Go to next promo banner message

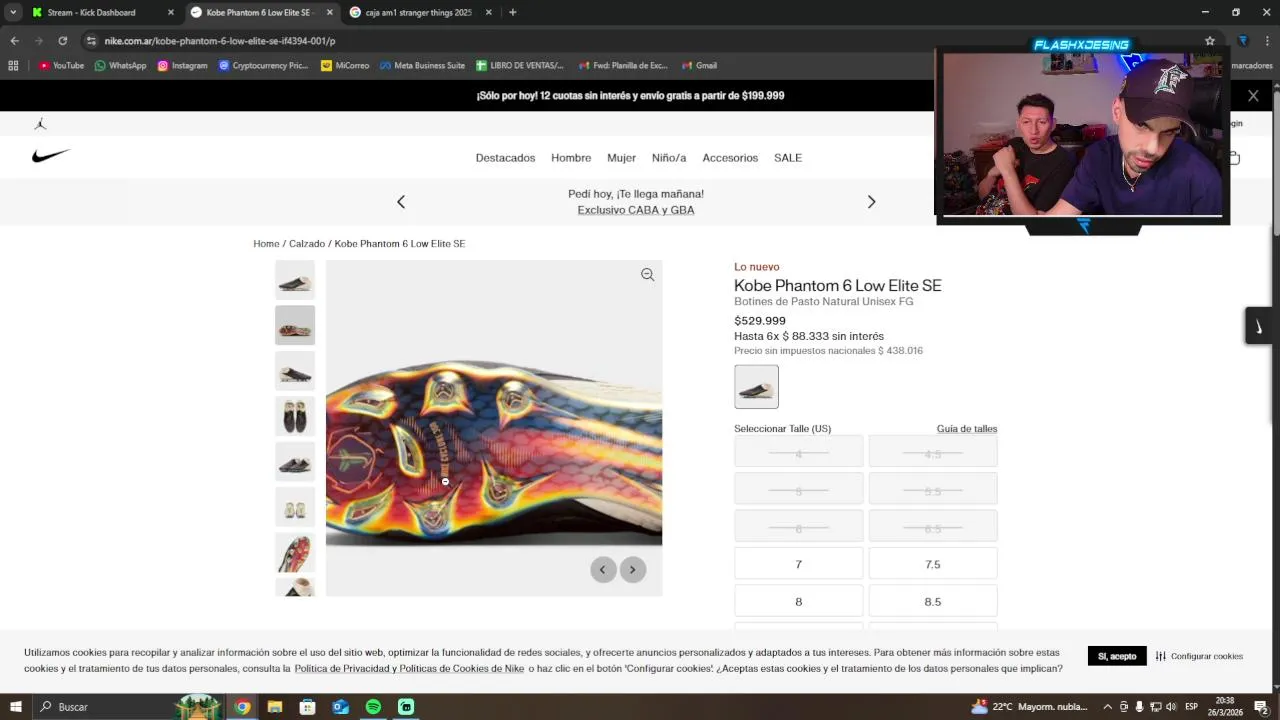click(x=871, y=202)
